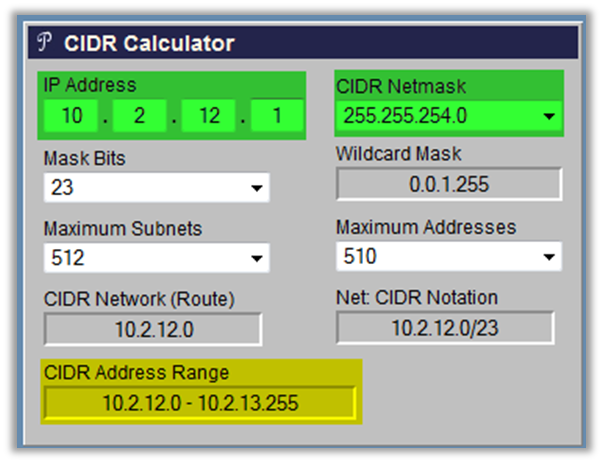Click the Maximum Subnets label

click(122, 229)
